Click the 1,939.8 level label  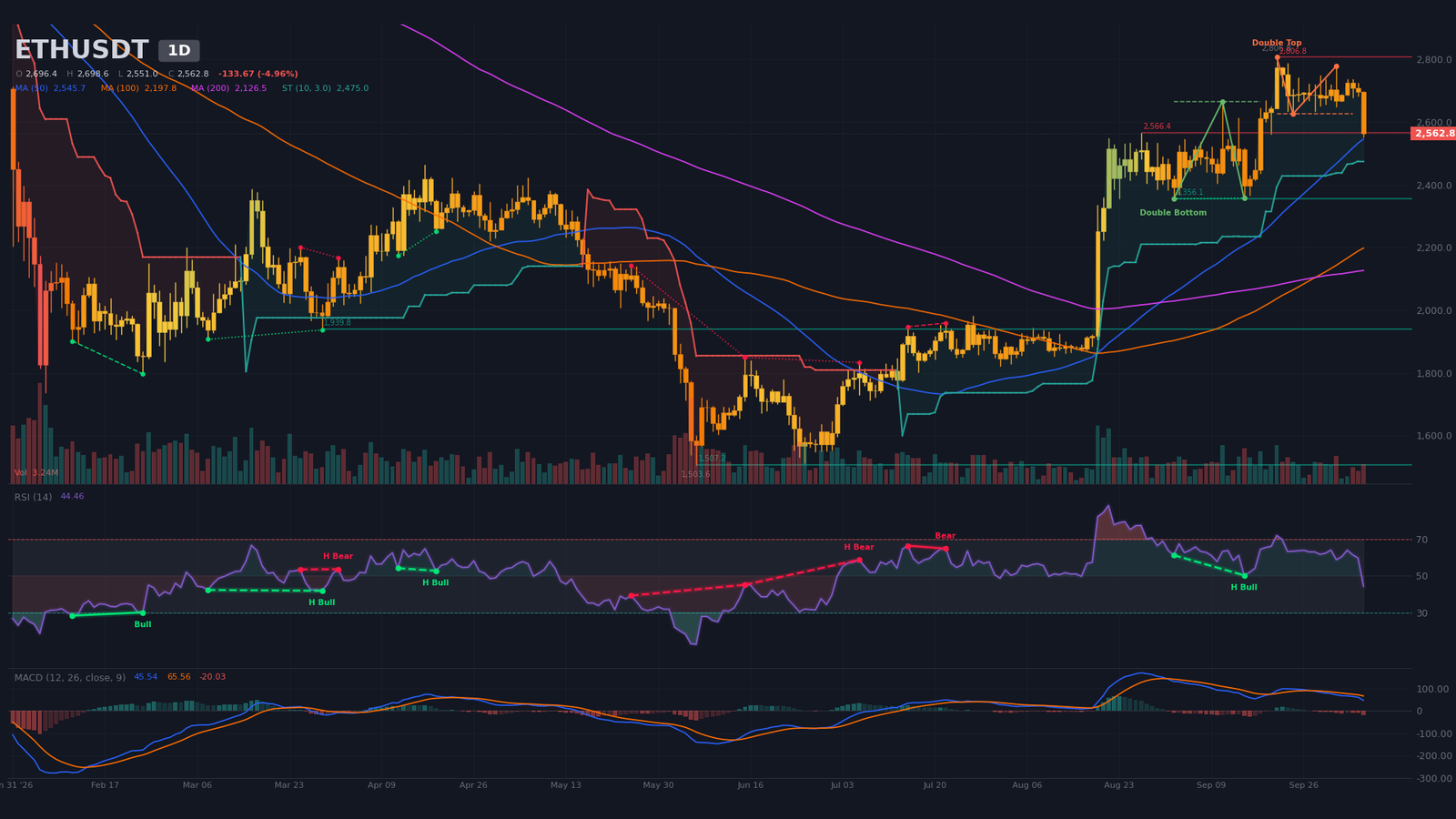[x=337, y=323]
